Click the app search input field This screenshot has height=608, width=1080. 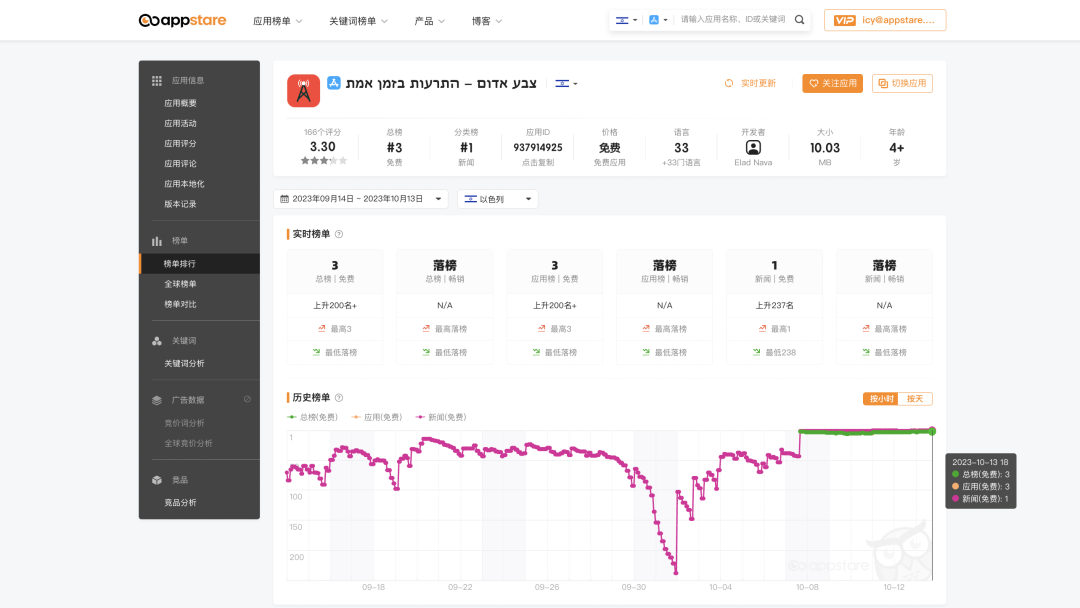pos(730,18)
